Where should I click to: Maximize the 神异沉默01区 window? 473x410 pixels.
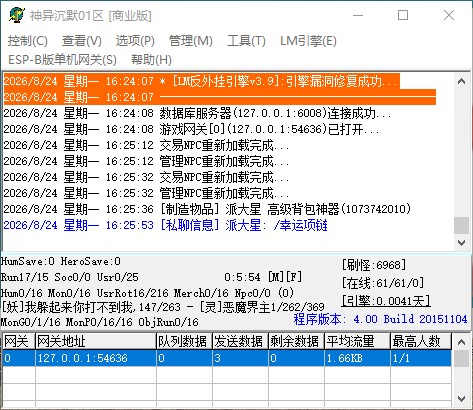pos(403,15)
